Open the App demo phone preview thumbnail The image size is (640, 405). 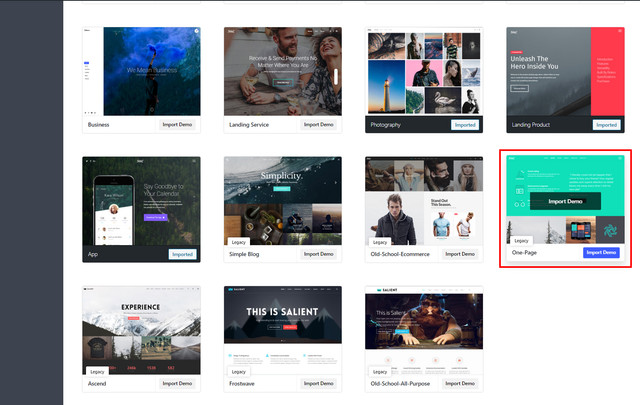point(141,201)
